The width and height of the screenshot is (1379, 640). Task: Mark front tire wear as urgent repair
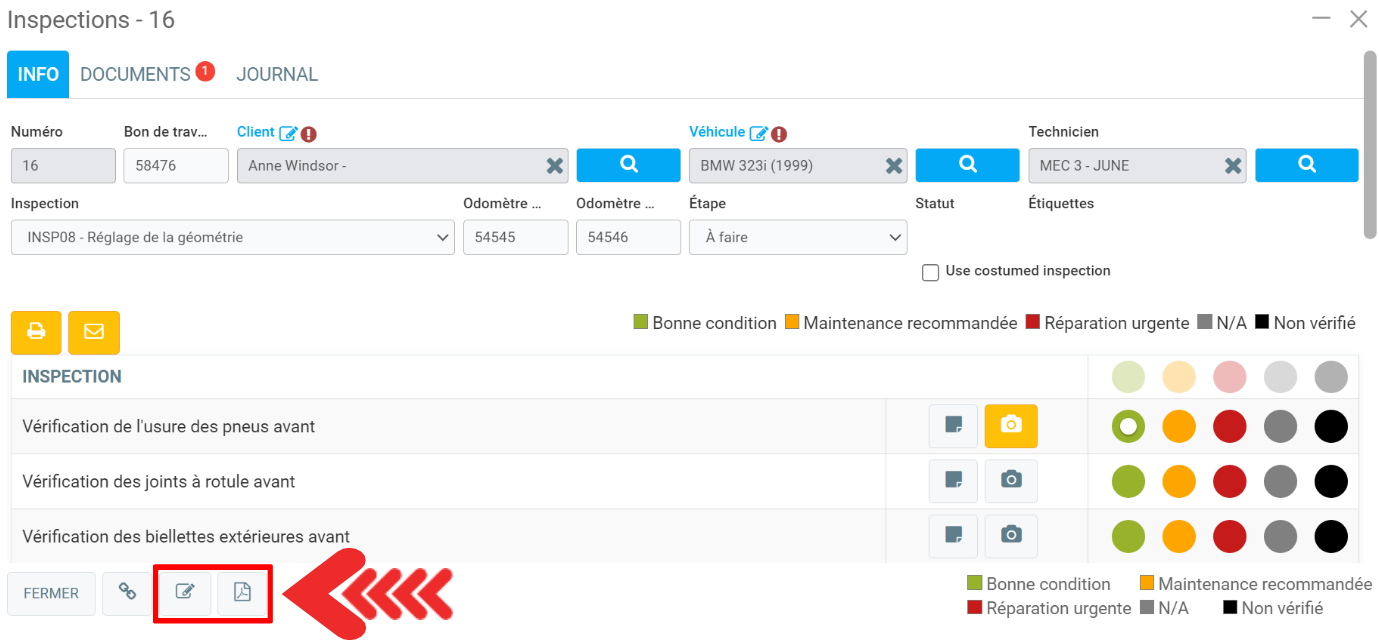pyautogui.click(x=1229, y=426)
